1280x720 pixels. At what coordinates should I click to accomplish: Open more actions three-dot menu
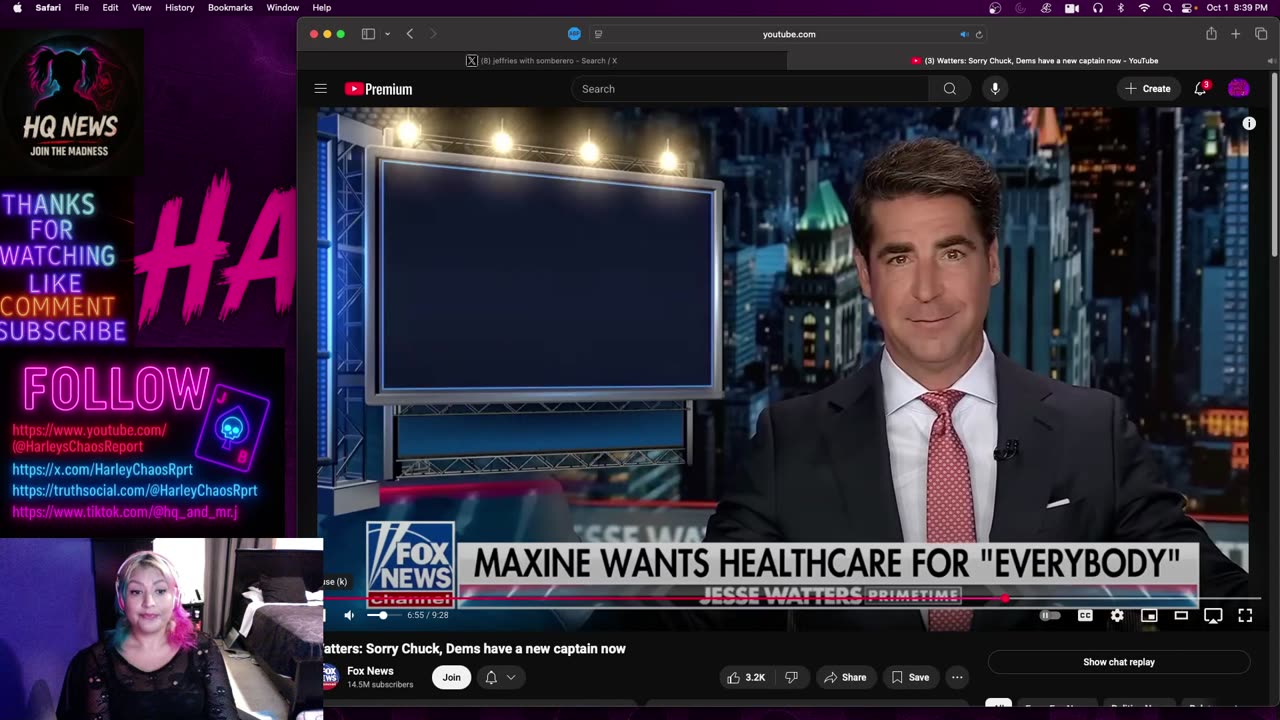pyautogui.click(x=957, y=677)
